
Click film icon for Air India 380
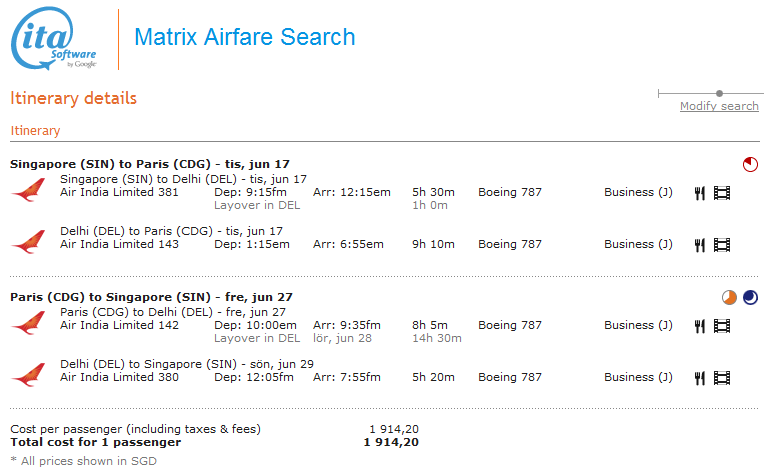[722, 378]
